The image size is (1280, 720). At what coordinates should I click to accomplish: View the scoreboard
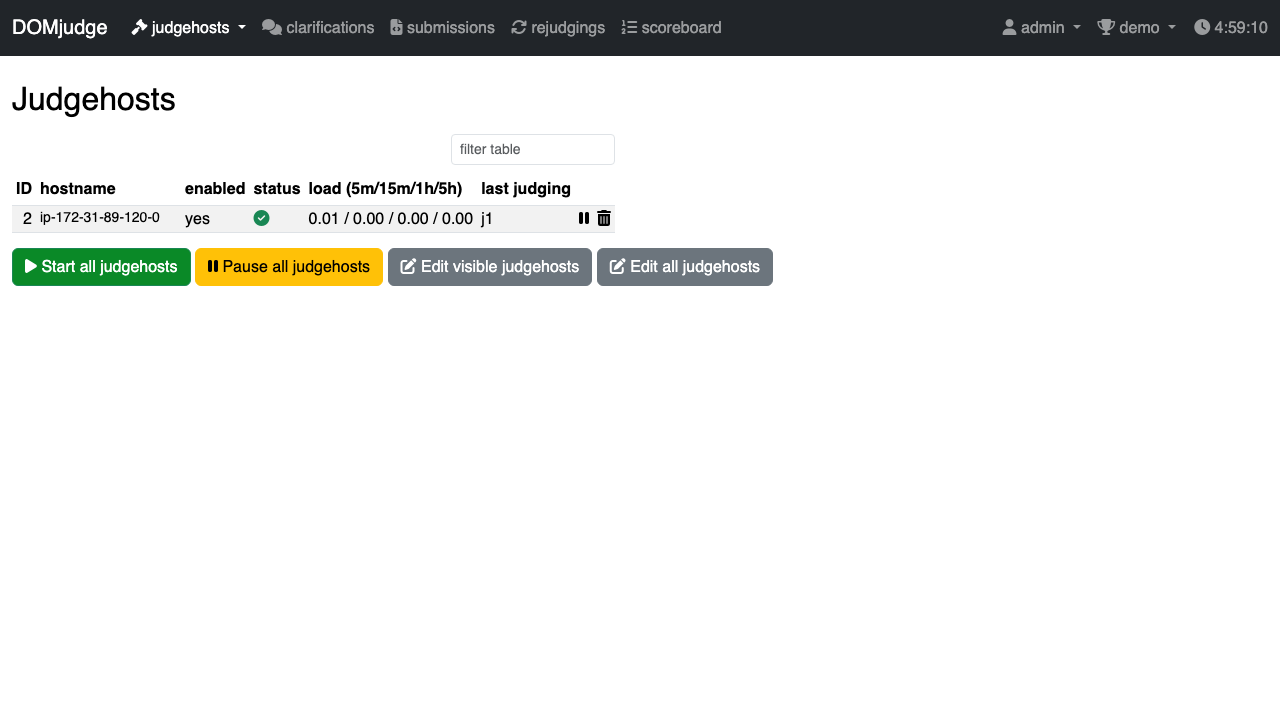click(x=671, y=28)
